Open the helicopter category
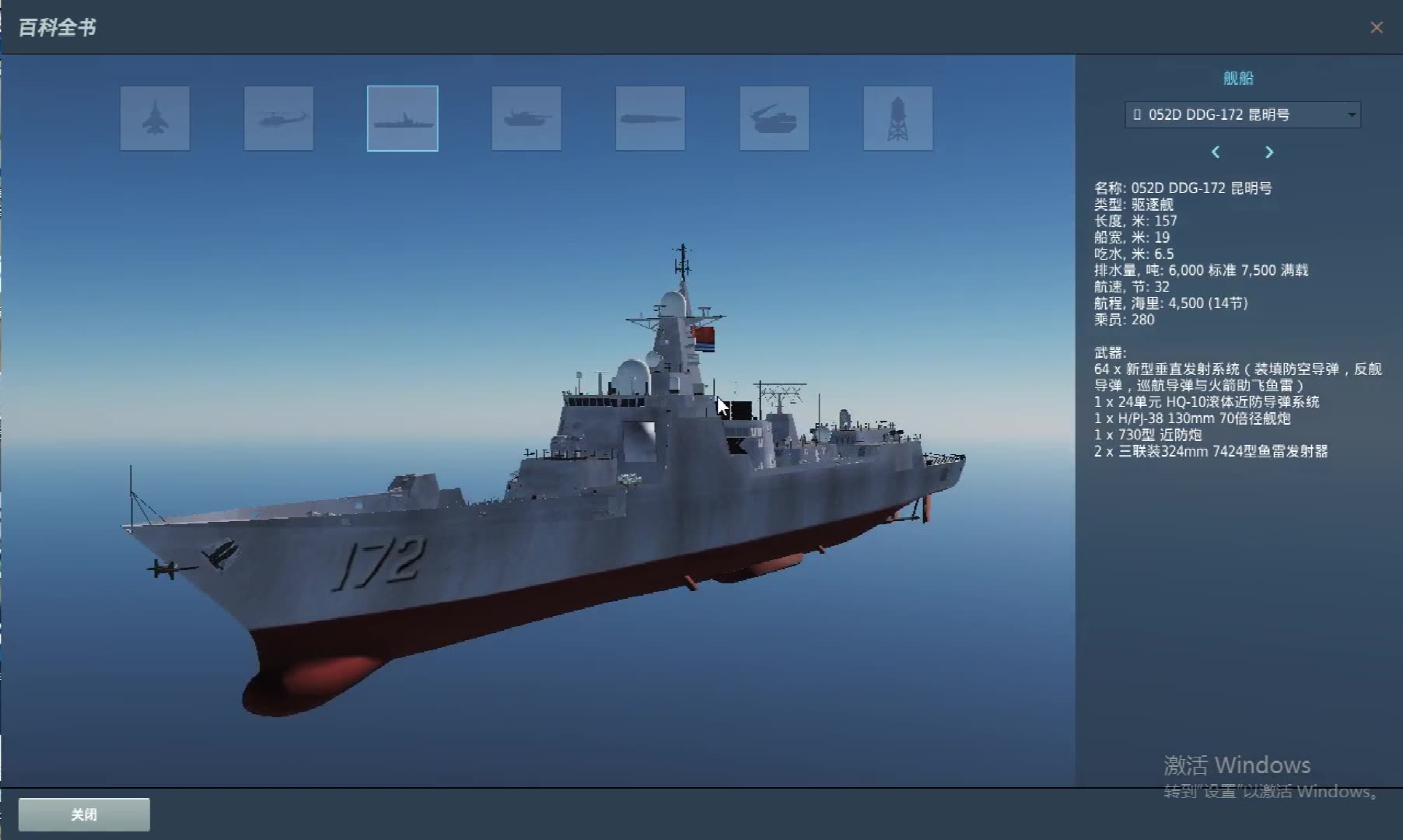The width and height of the screenshot is (1403, 840). click(x=278, y=118)
